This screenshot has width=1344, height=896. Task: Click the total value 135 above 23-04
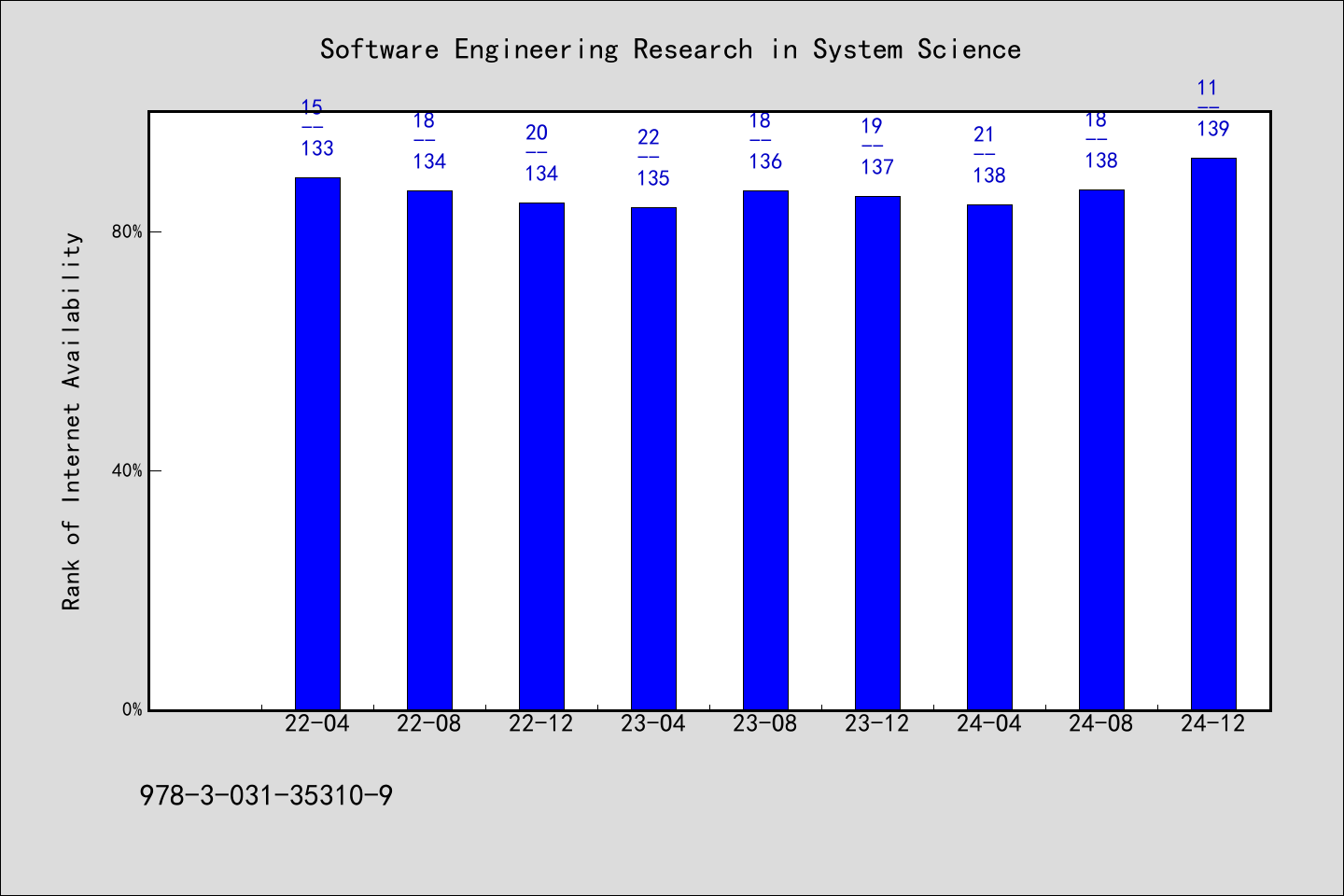click(653, 178)
